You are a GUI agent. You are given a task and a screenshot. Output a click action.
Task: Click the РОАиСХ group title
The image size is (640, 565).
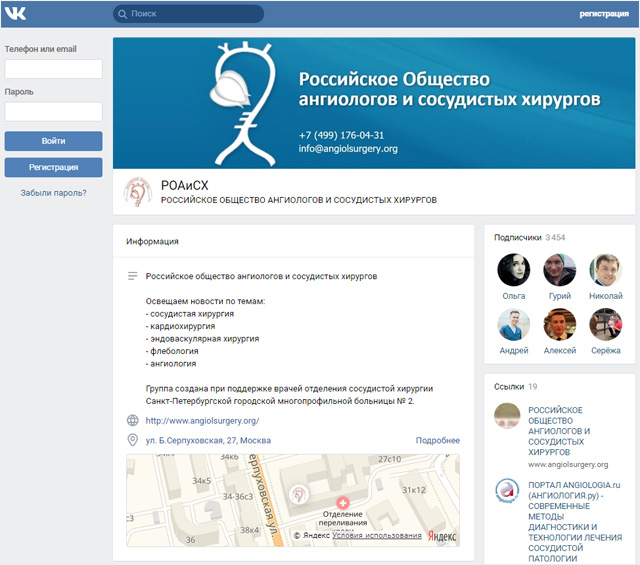[x=184, y=185]
